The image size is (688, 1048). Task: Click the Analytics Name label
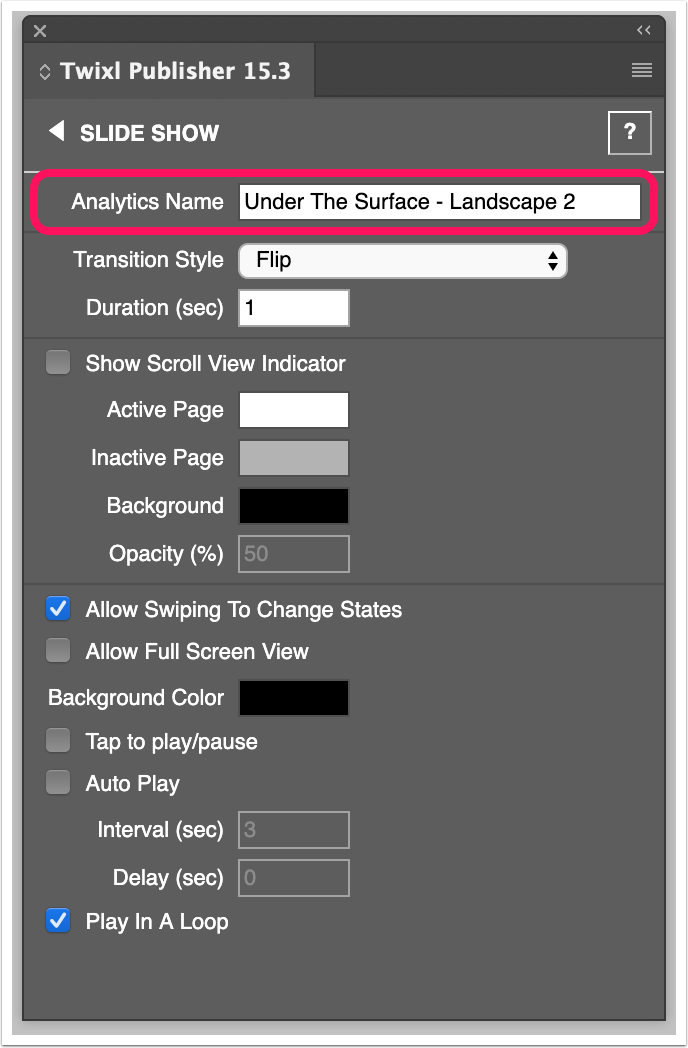pyautogui.click(x=147, y=202)
